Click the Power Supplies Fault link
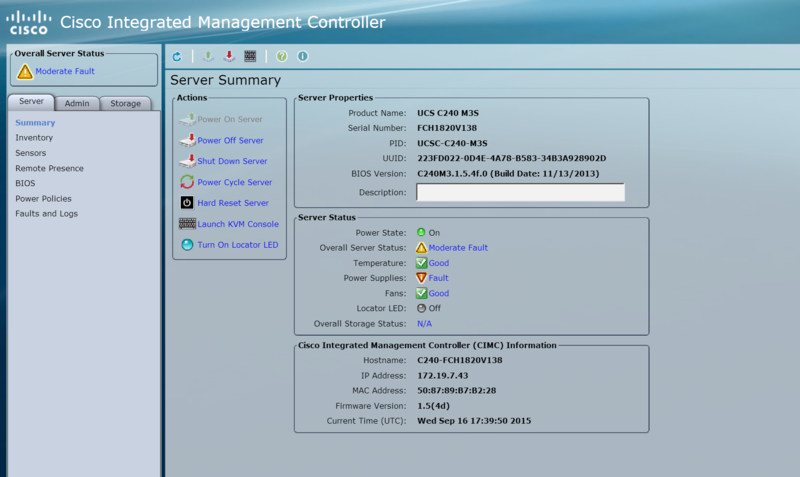The width and height of the screenshot is (800, 477). pyautogui.click(x=438, y=278)
